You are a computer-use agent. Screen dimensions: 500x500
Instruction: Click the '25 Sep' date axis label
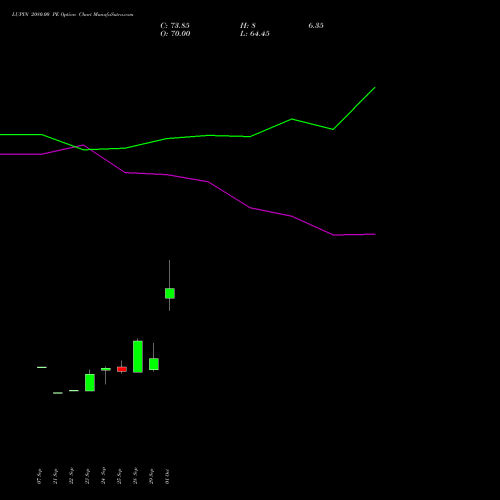pos(119,476)
